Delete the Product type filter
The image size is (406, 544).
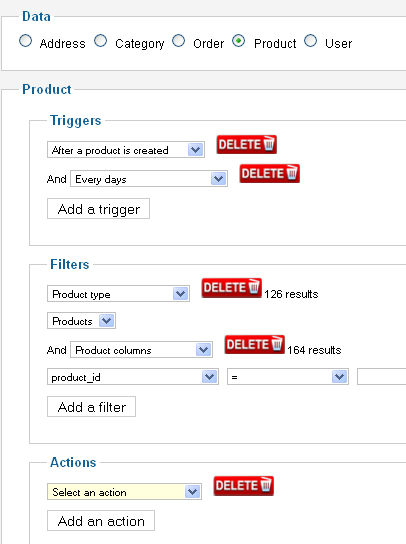(x=231, y=288)
